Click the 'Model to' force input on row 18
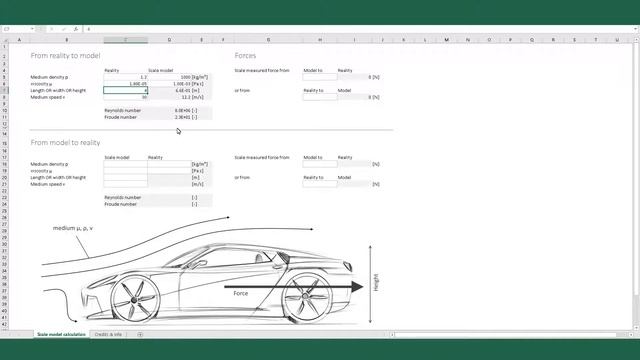 [x=320, y=164]
